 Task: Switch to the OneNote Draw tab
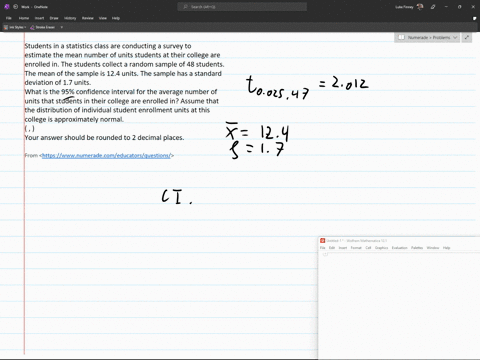[54, 18]
